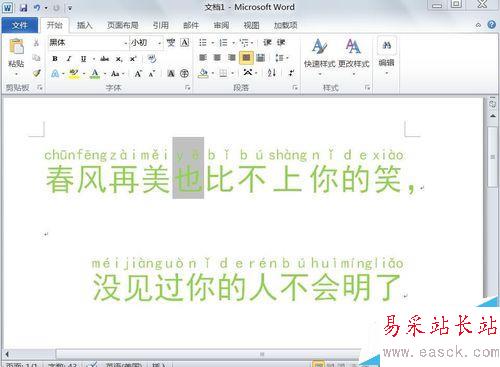Click the Copy icon in clipboard group

pos(36,58)
